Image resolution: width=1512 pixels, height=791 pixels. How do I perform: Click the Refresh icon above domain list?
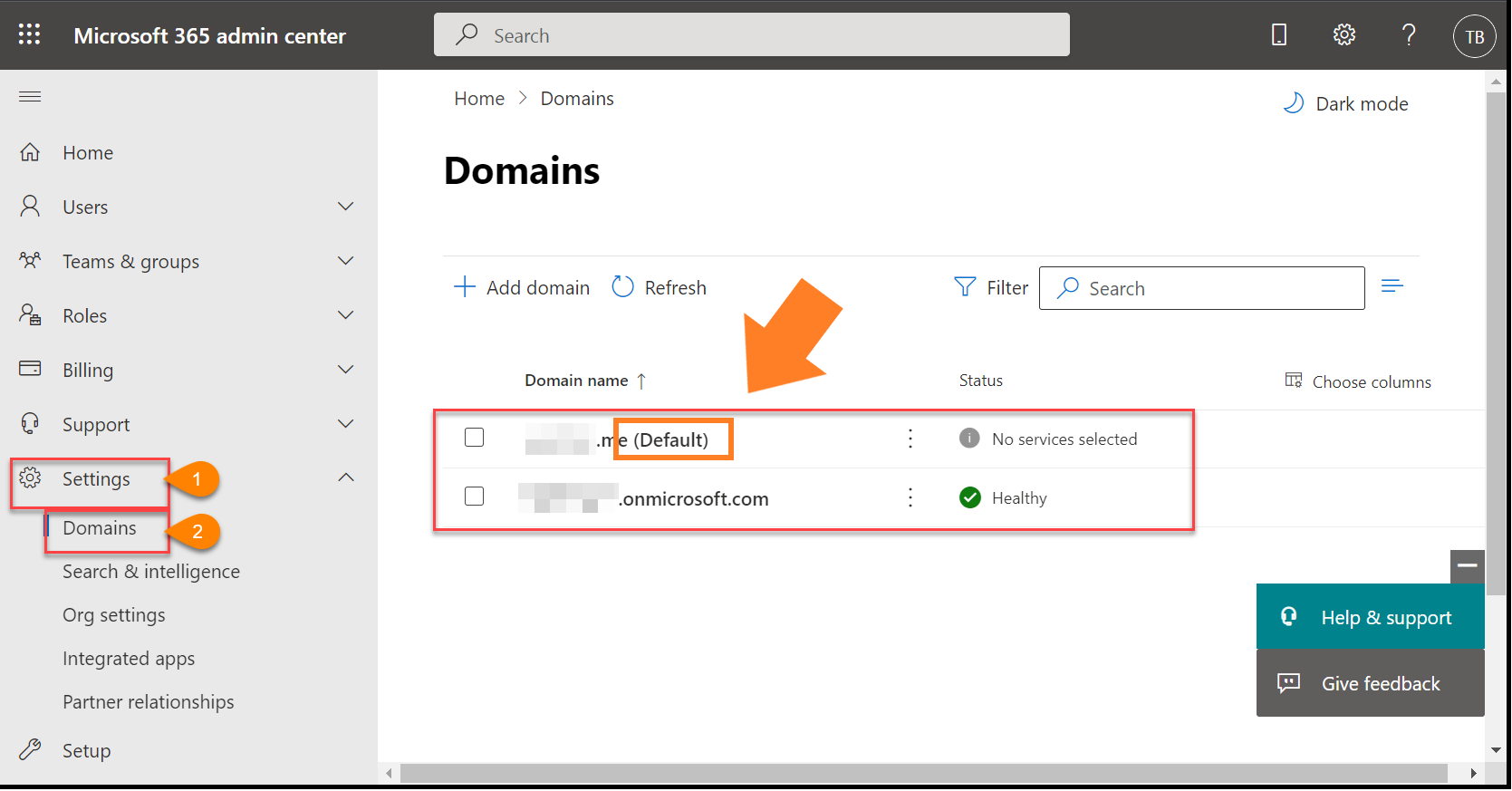click(x=623, y=287)
